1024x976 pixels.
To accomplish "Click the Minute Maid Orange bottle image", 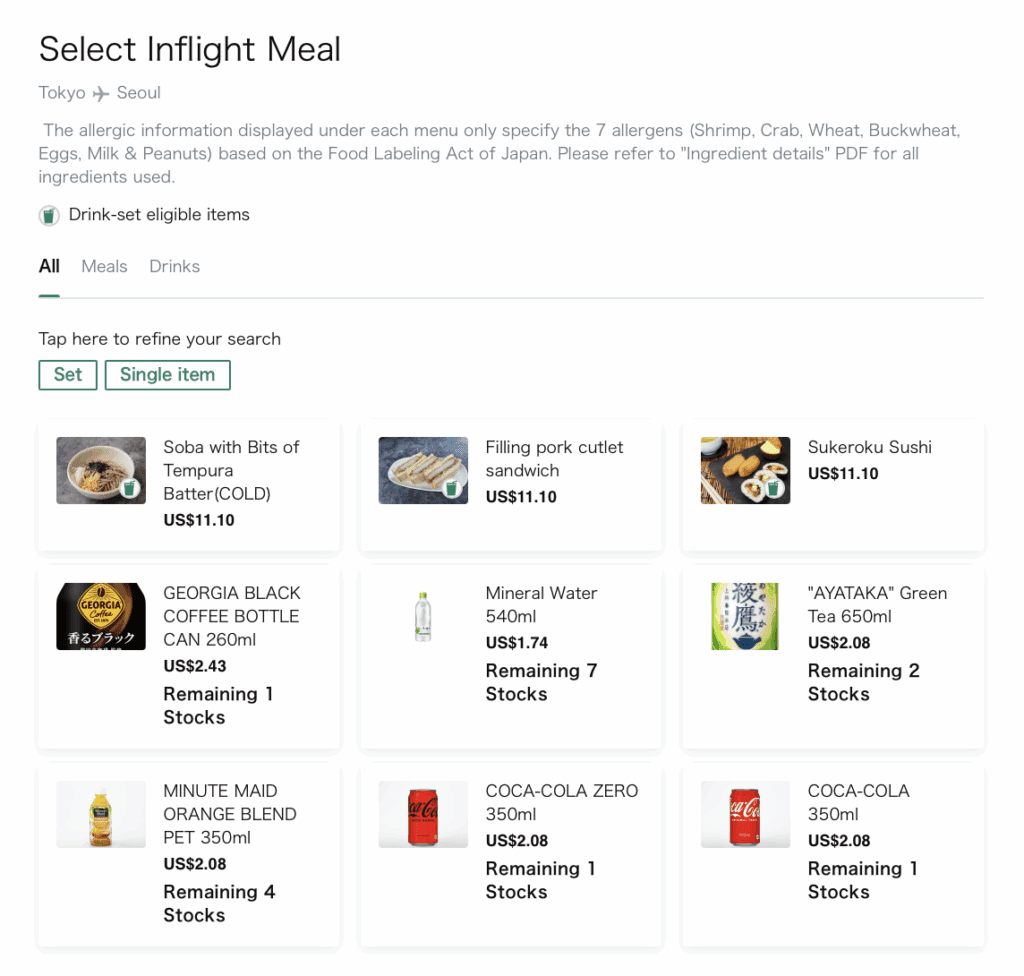I will click(x=101, y=814).
